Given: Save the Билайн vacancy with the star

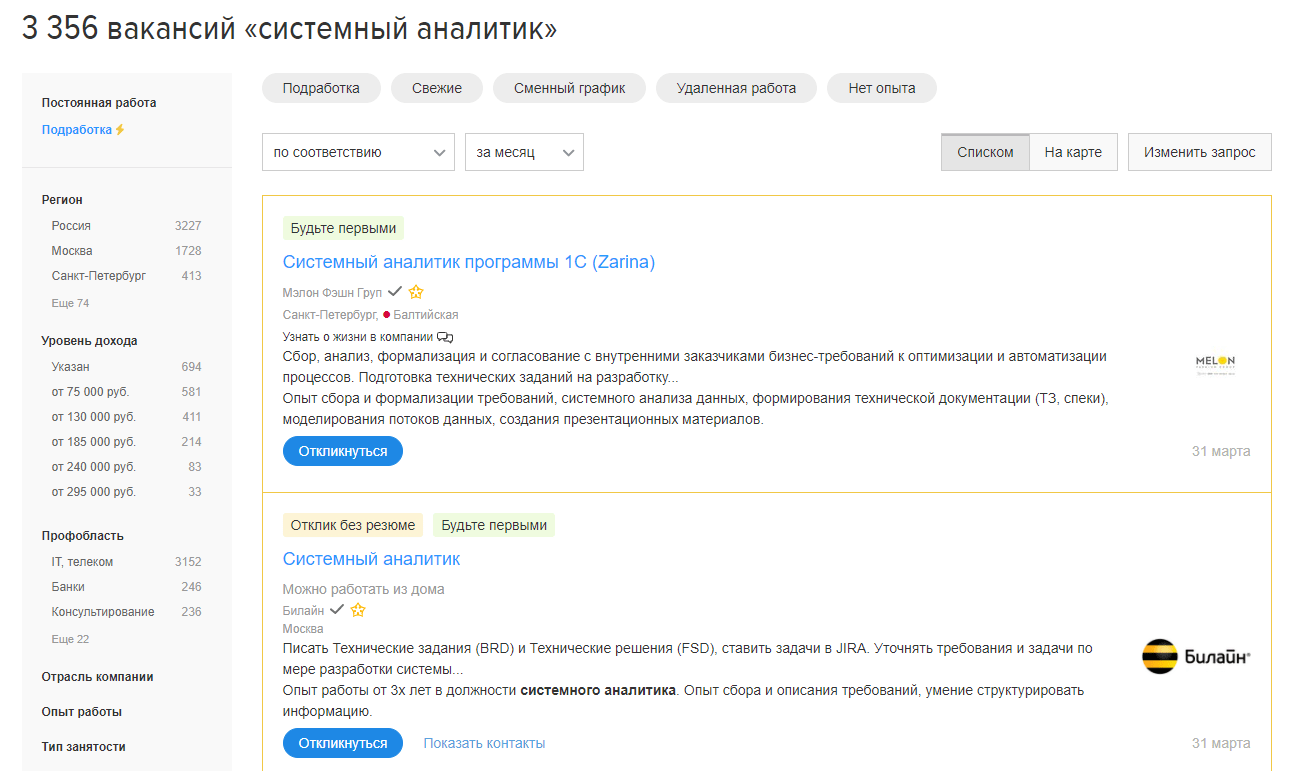Looking at the screenshot, I should (358, 609).
